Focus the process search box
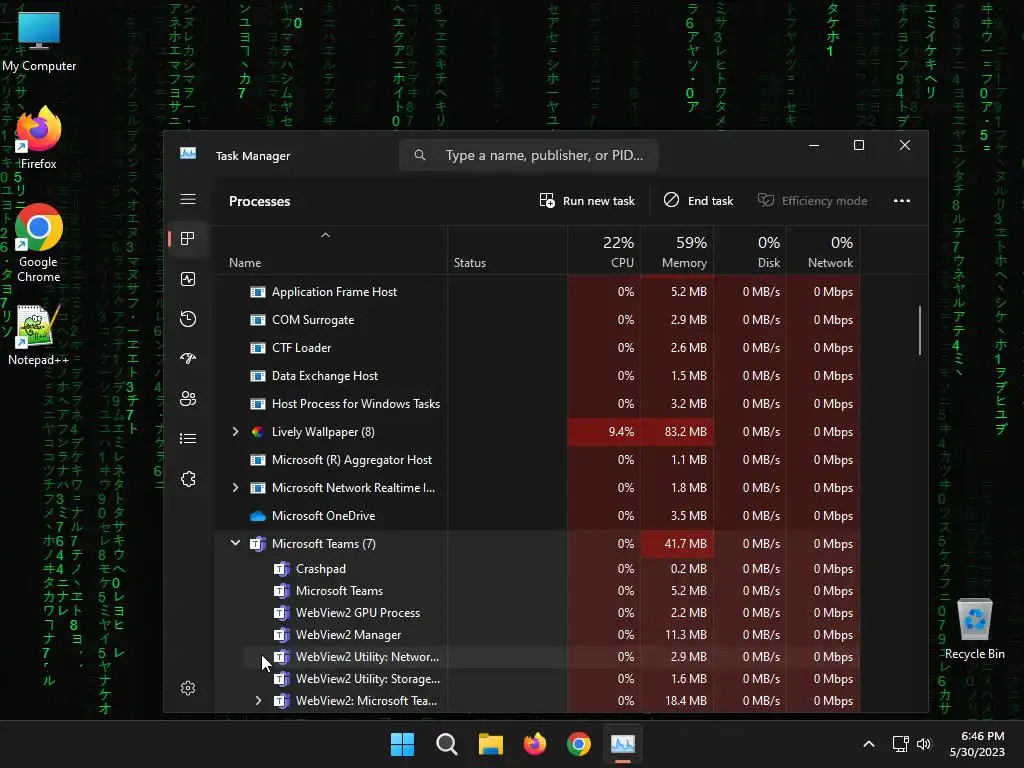Screen dimensions: 1024x768 coord(528,155)
